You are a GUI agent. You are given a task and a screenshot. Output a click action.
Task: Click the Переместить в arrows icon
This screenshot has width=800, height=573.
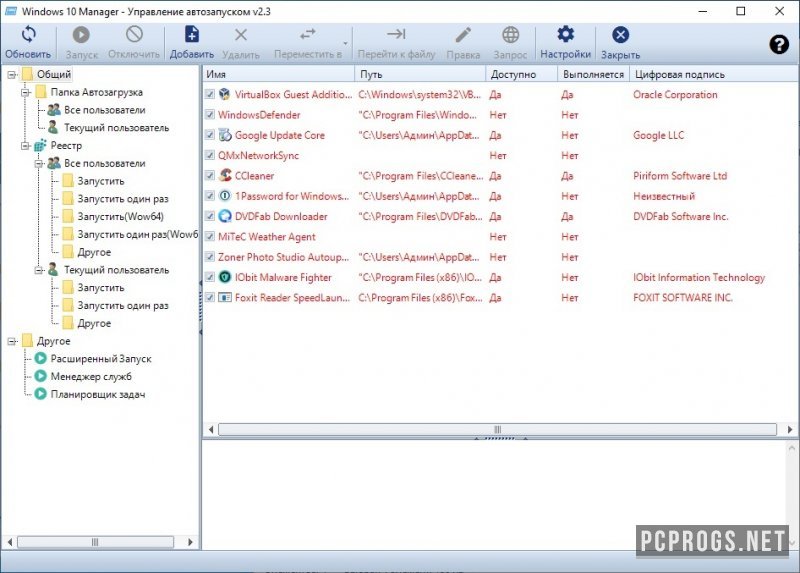(308, 34)
